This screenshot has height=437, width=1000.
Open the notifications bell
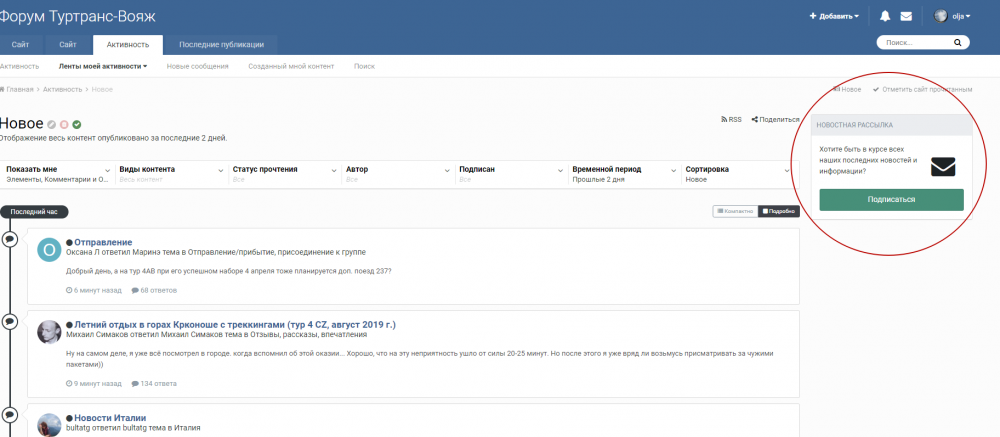(x=885, y=16)
